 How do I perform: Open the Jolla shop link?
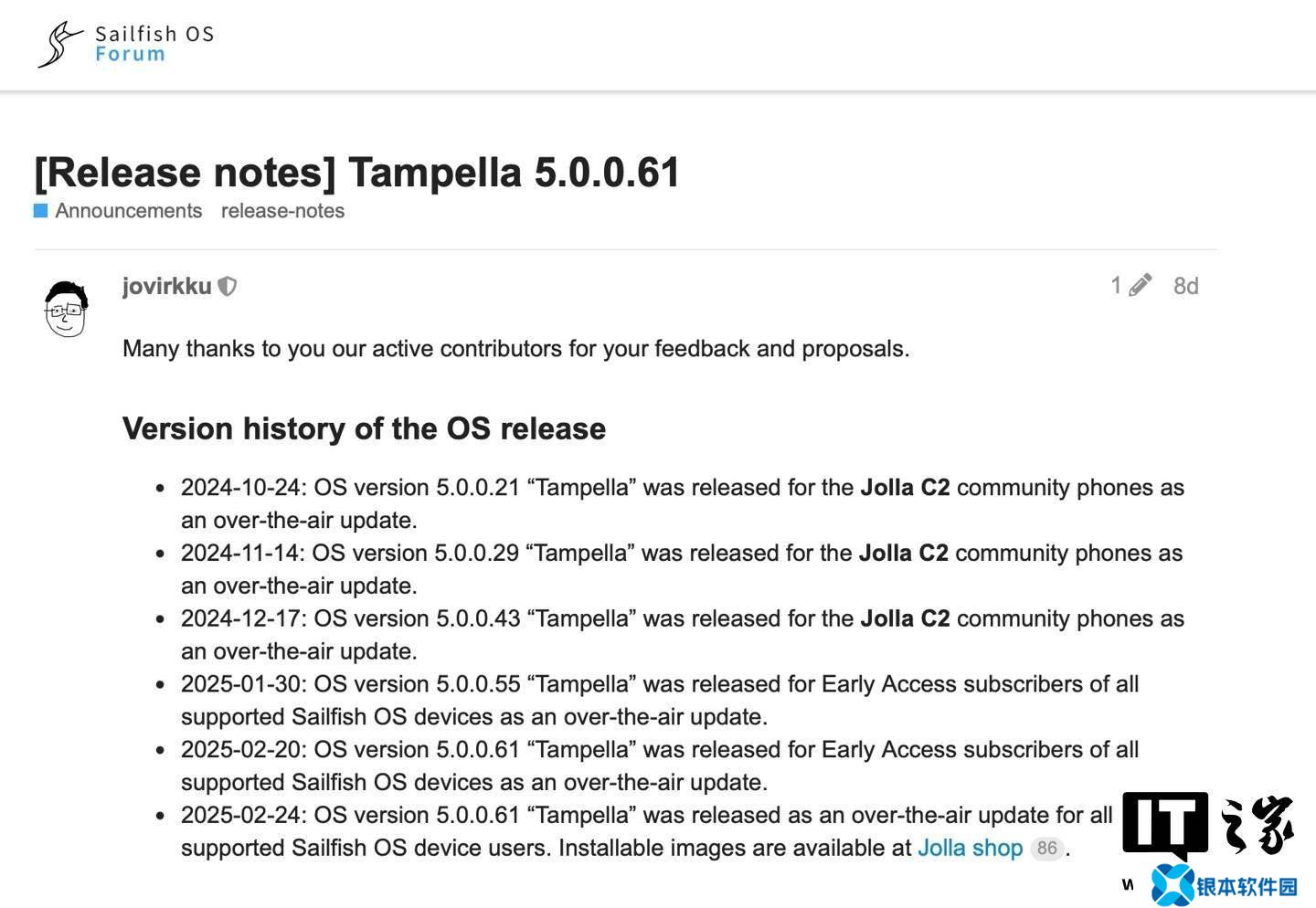(970, 848)
